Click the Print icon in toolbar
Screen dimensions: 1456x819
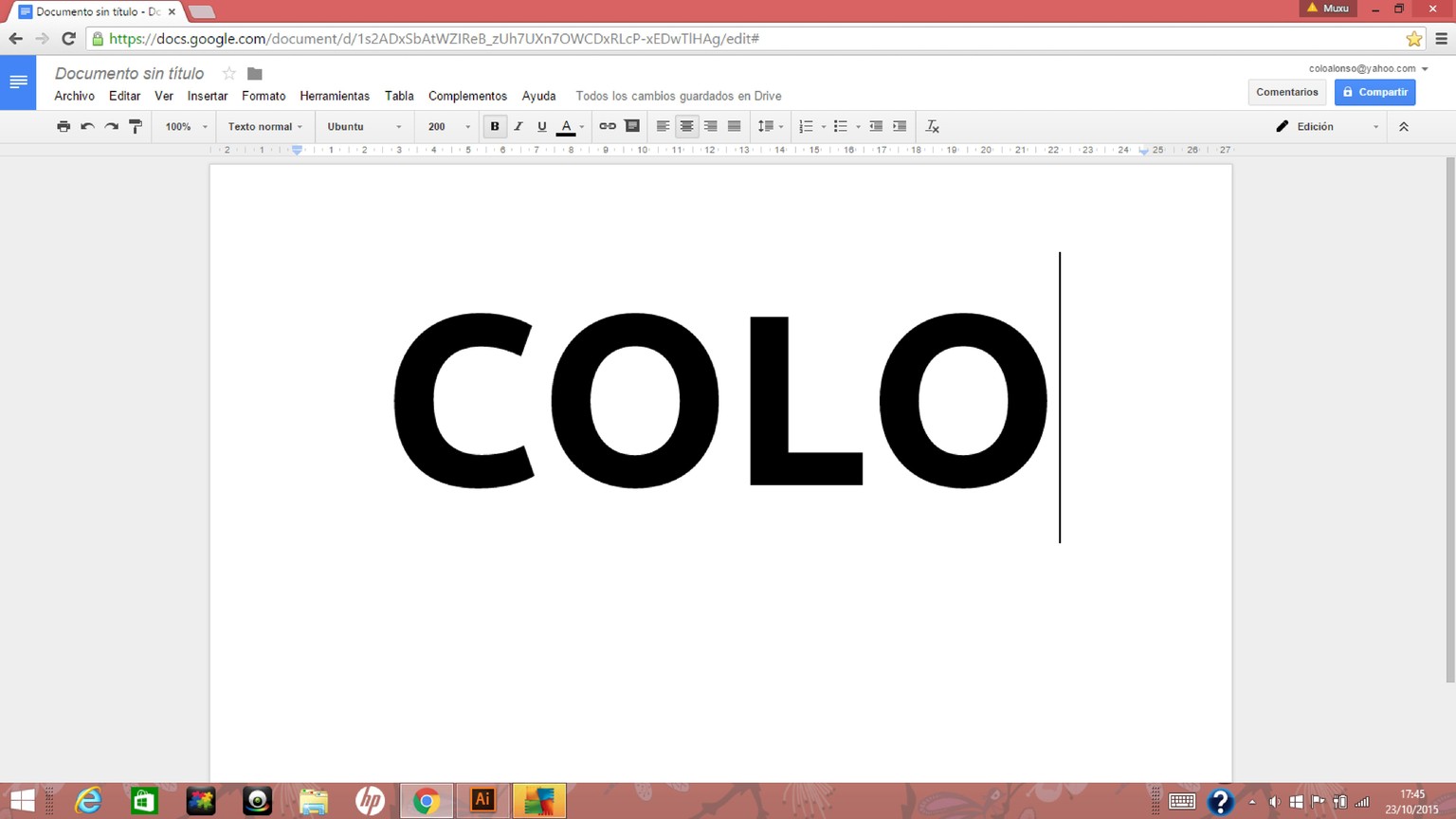64,126
